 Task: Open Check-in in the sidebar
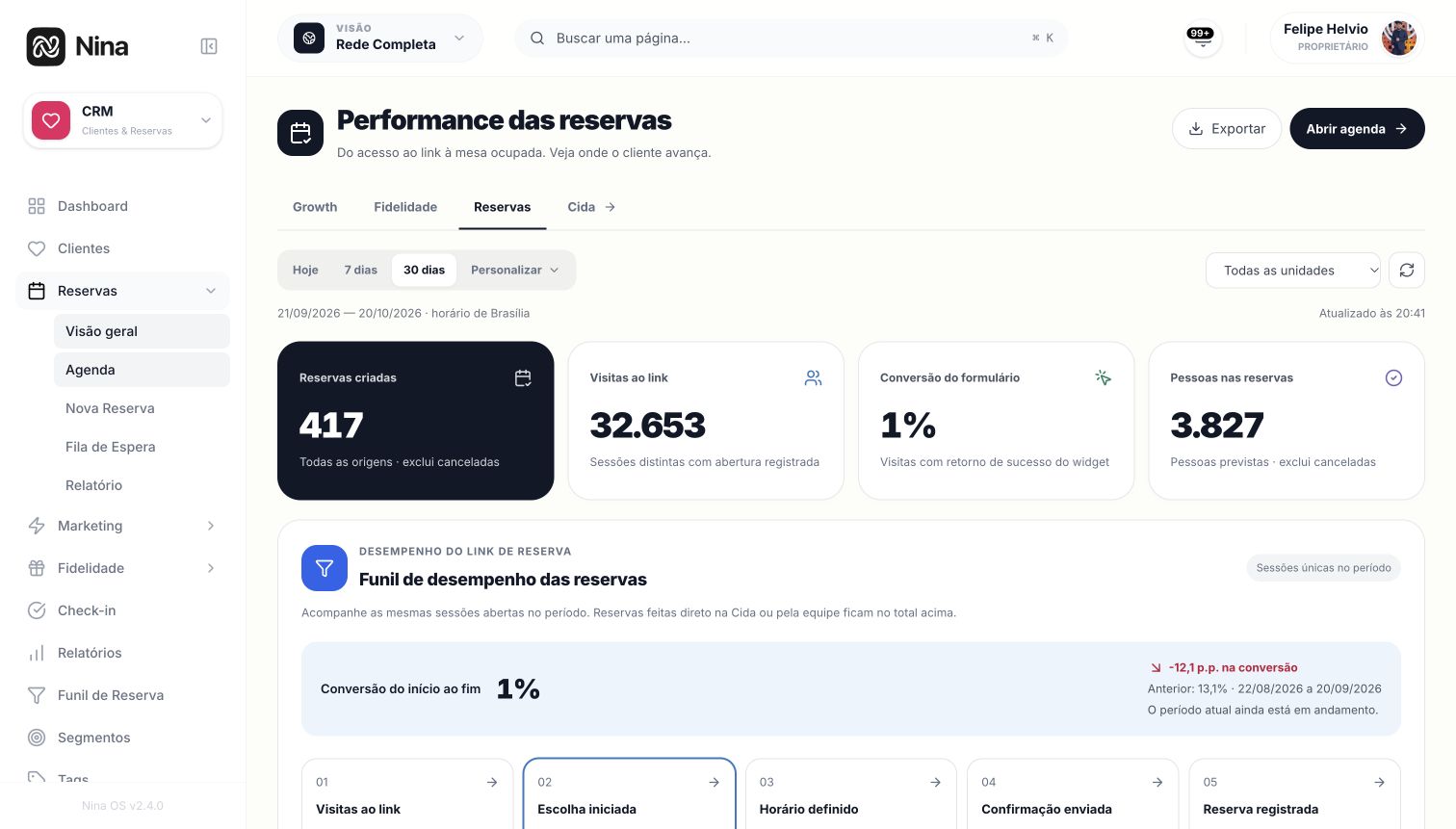coord(122,610)
